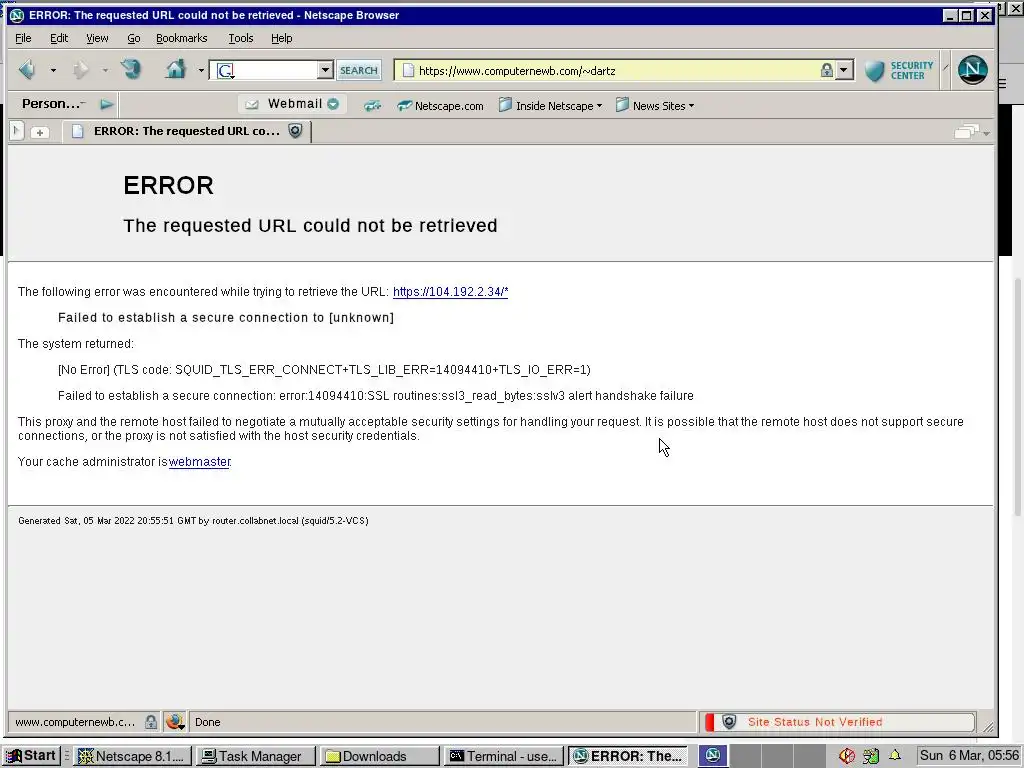1024x768 pixels.
Task: Open the Edit menu
Action: coord(59,38)
